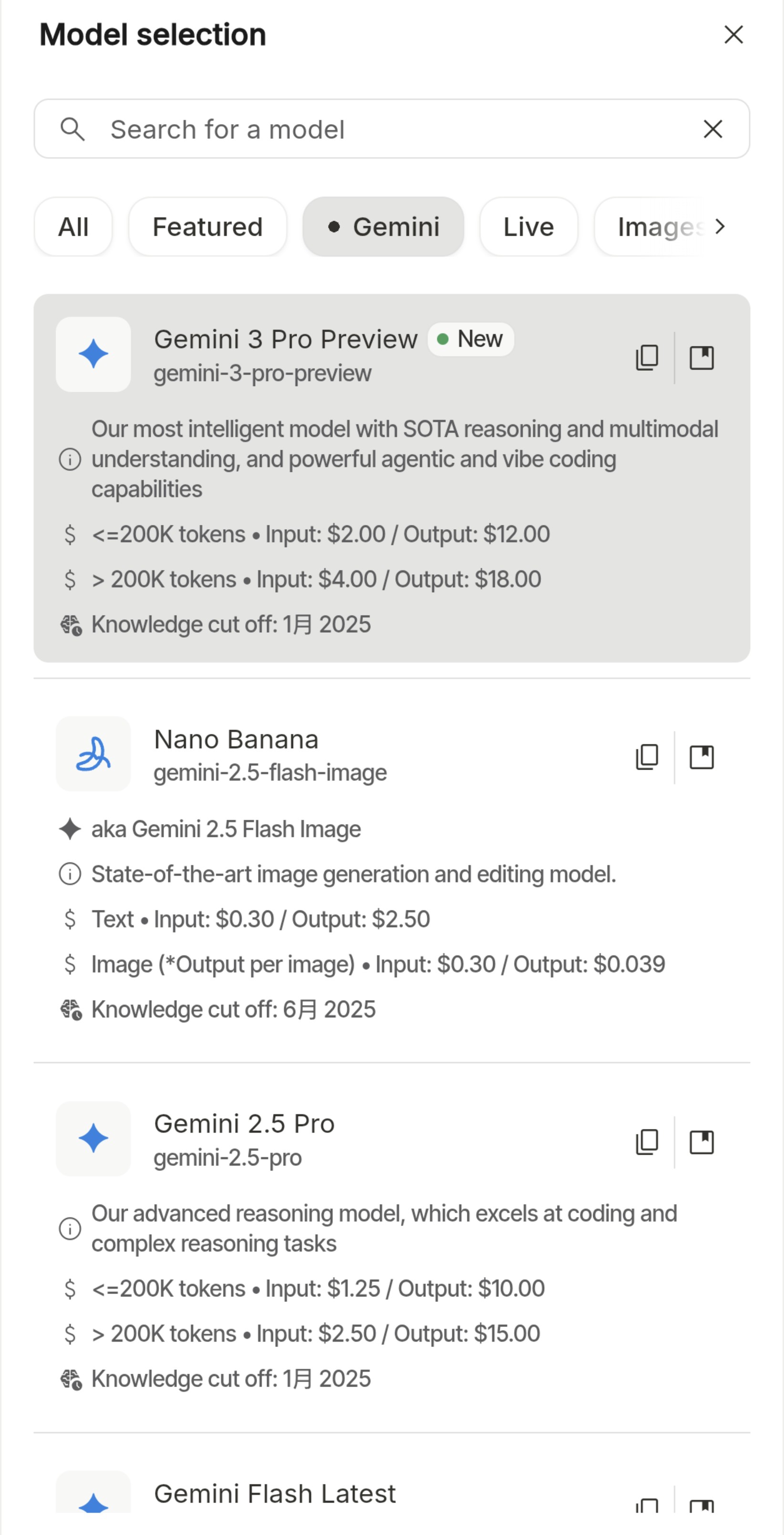The width and height of the screenshot is (784, 1535).
Task: Copy the gemini-3-pro-preview model ID
Action: click(x=647, y=357)
